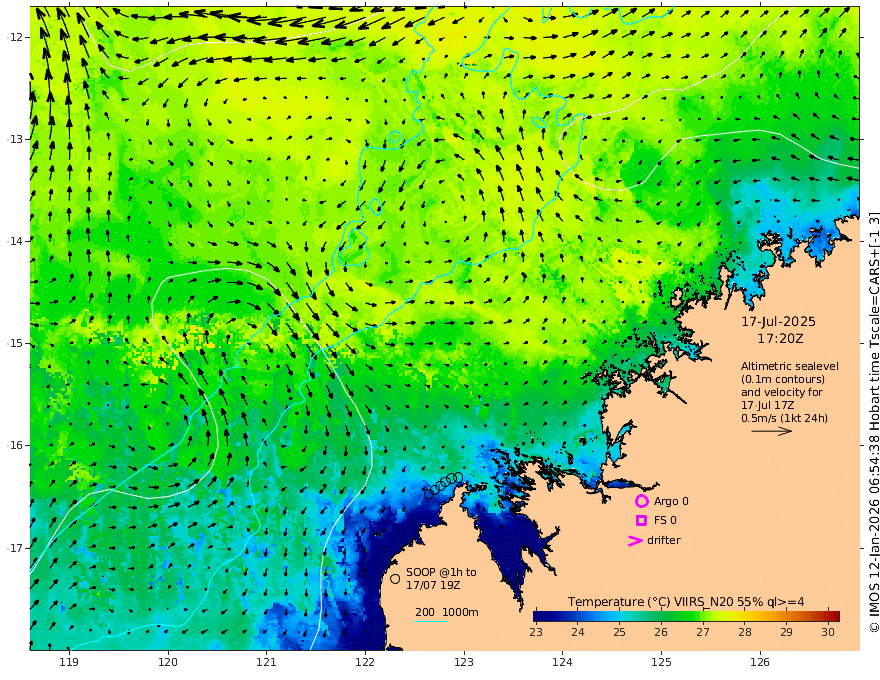
Task: Click the magenta drifter arrowhead legend symbol
Action: tap(635, 541)
